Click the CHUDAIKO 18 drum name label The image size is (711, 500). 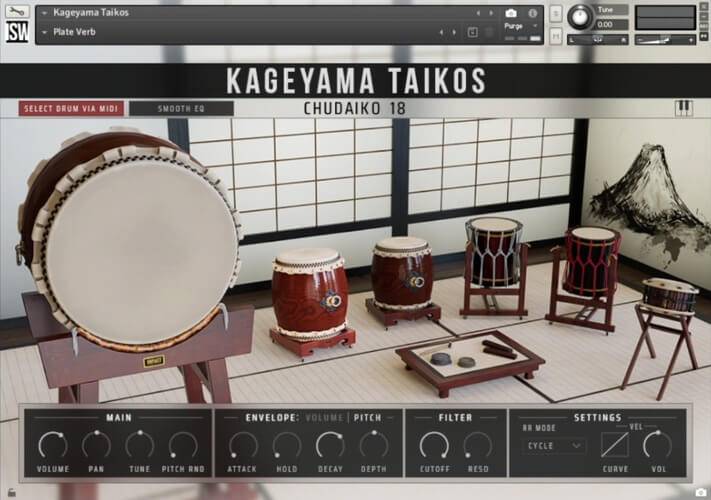355,109
